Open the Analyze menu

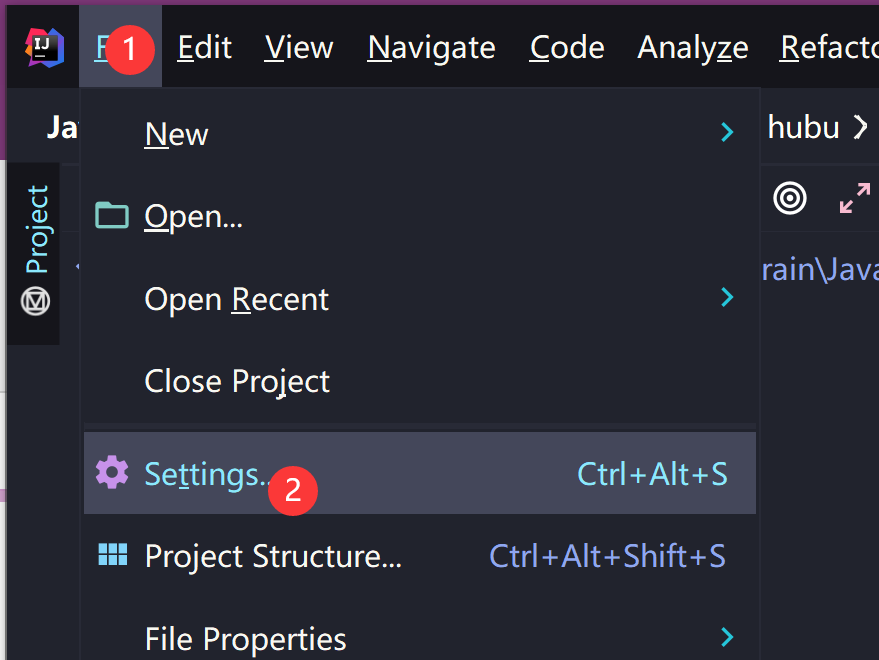click(x=692, y=48)
